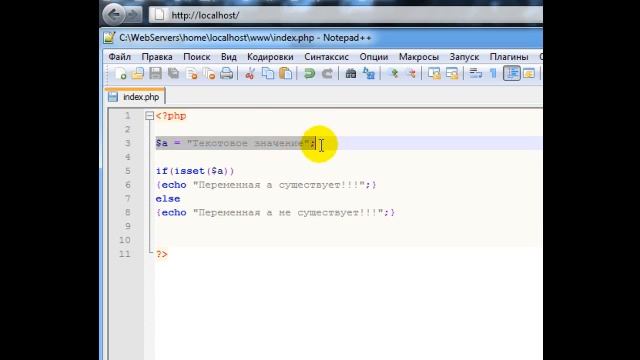Toggle Show All Characters pilcrow icon

click(x=493, y=73)
